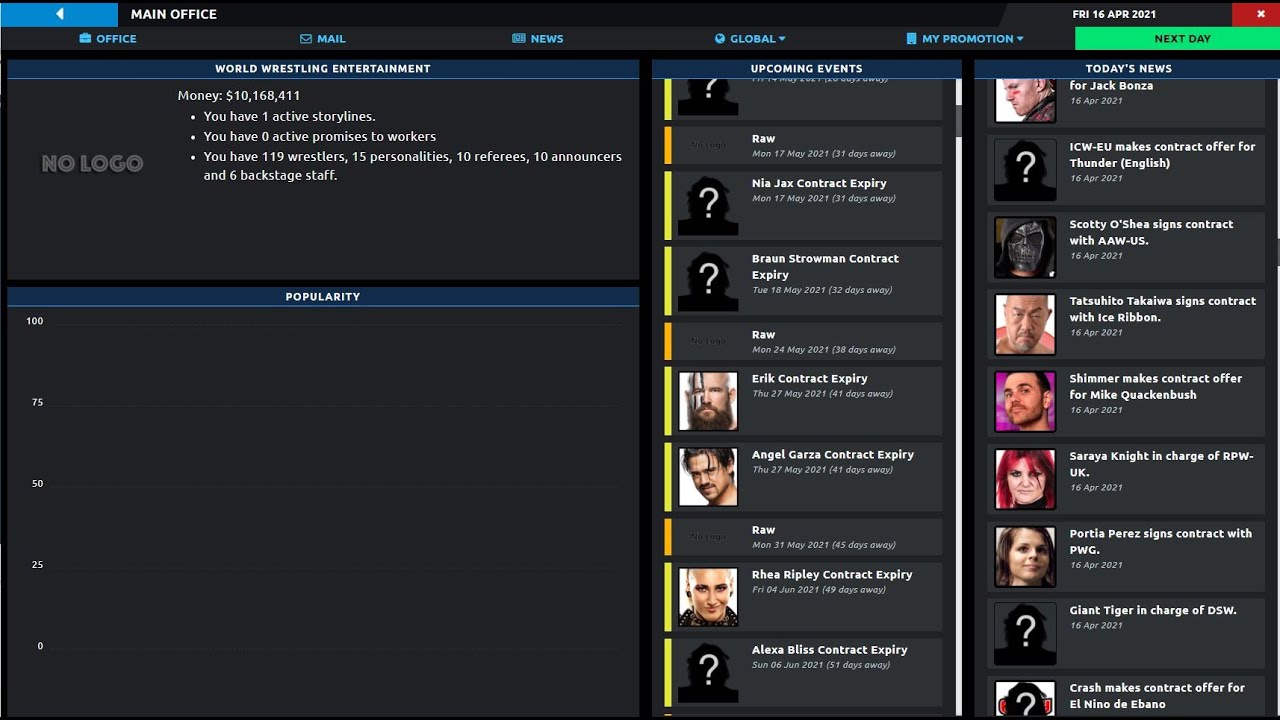Open Shimmer offer for Mike Quackenbush news
This screenshot has width=1280, height=720.
(1126, 401)
